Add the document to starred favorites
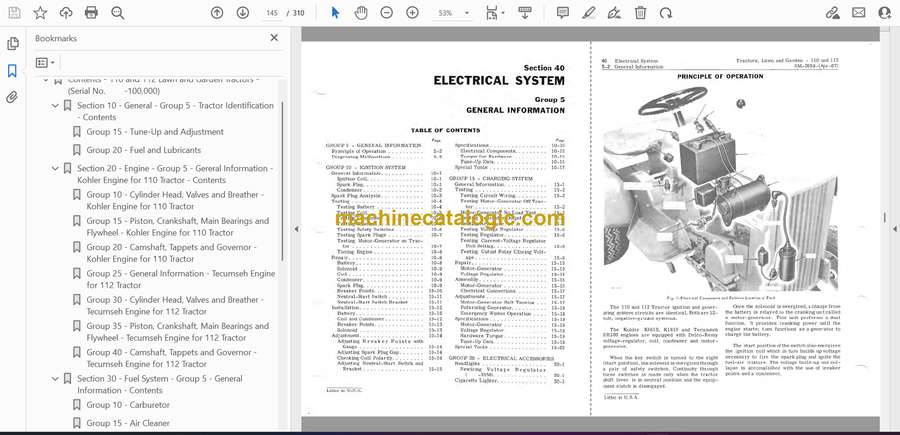900x435 pixels. 40,13
